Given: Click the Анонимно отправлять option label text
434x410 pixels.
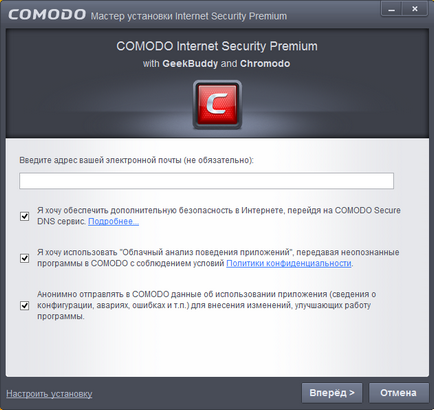Looking at the screenshot, I should [x=206, y=305].
